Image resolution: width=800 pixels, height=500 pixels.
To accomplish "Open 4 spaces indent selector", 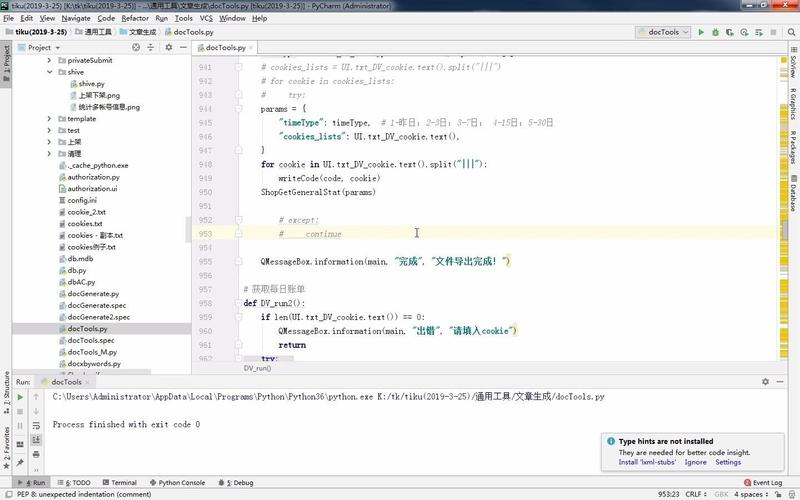I will tap(751, 494).
